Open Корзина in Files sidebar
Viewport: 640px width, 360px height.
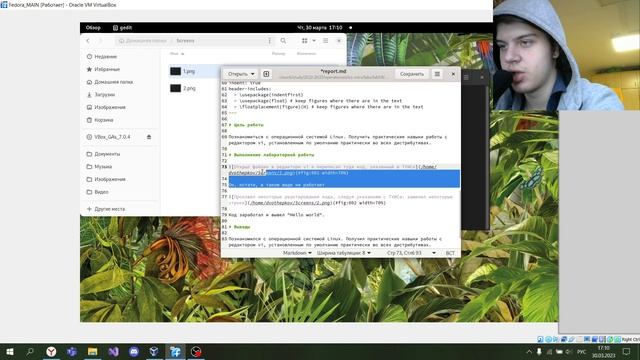(104, 120)
